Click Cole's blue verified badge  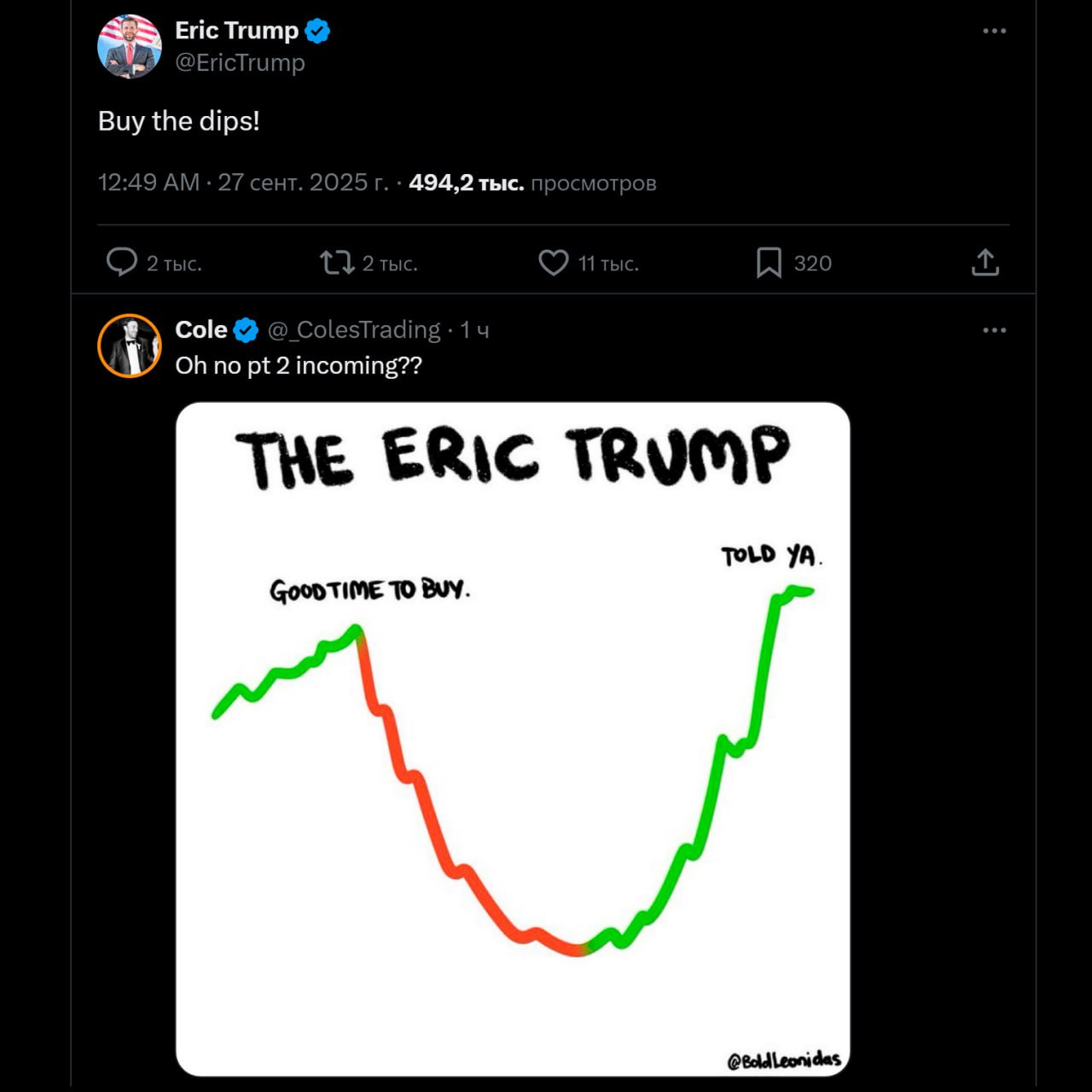(246, 330)
